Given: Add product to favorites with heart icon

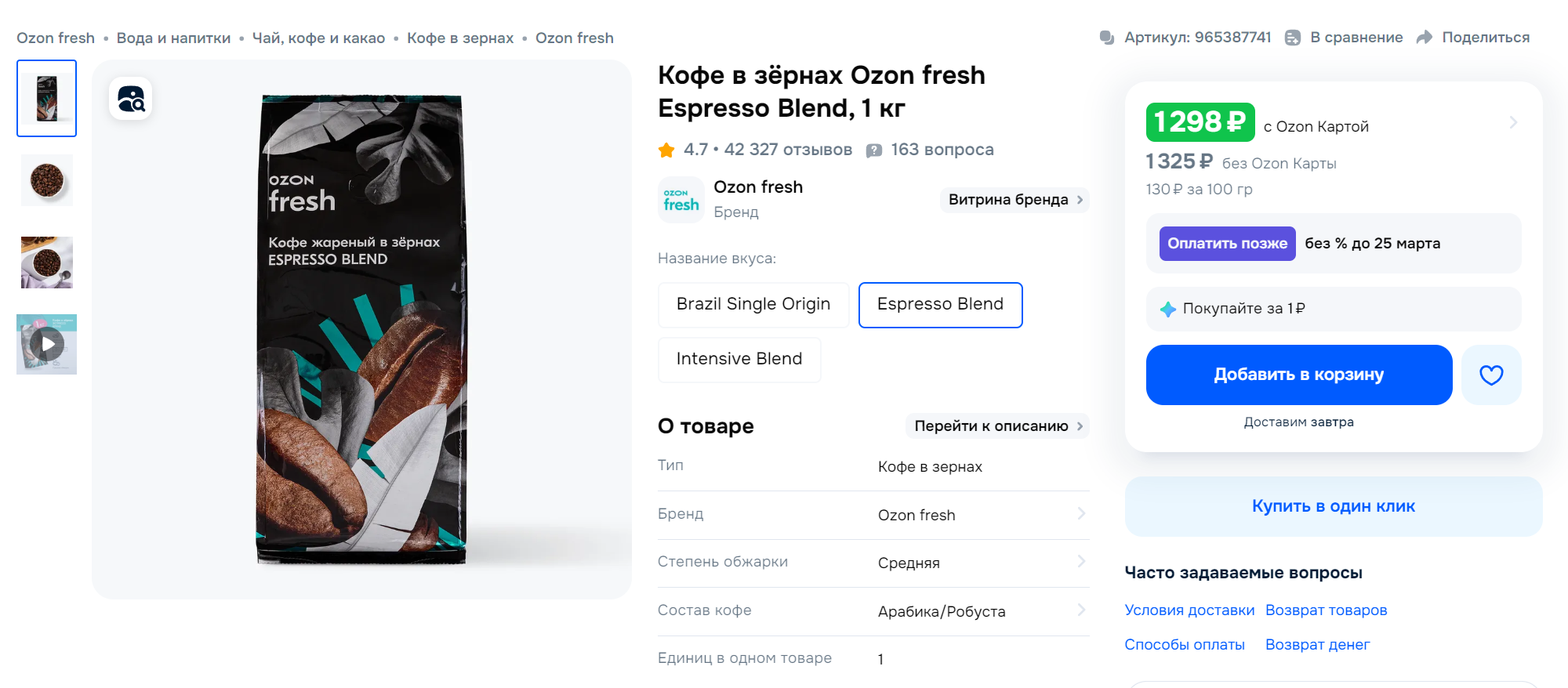Looking at the screenshot, I should 1490,375.
